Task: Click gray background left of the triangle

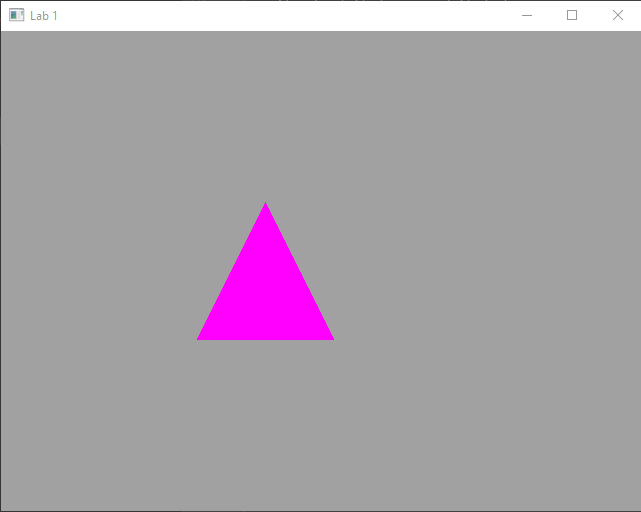Action: [100, 280]
